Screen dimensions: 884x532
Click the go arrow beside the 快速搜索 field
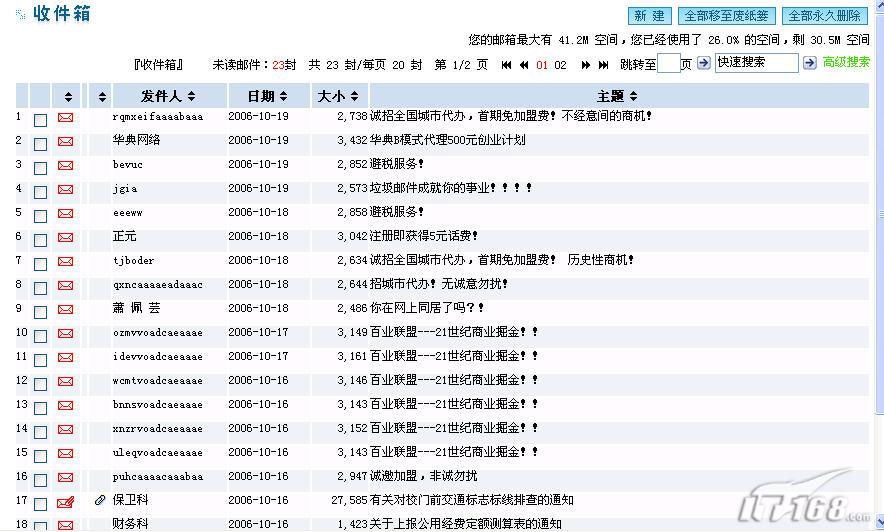coord(809,63)
